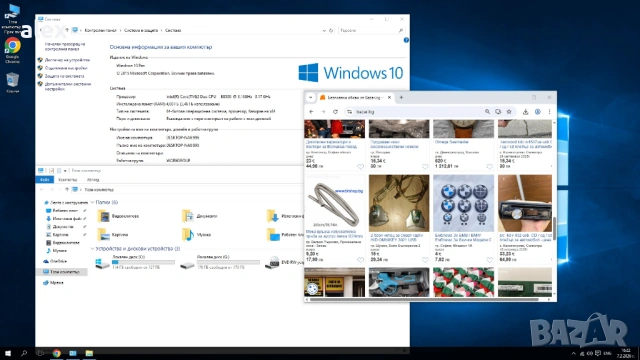Click the magnifier icon in Chrome address bar
Image resolution: width=640 pixels, height=360 pixels.
[487, 111]
